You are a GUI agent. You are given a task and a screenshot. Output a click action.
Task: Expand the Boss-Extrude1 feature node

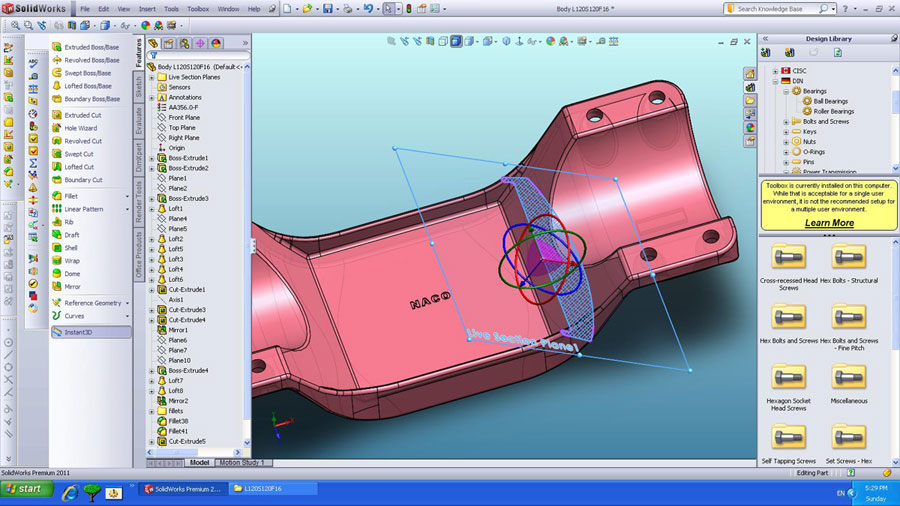tap(152, 158)
